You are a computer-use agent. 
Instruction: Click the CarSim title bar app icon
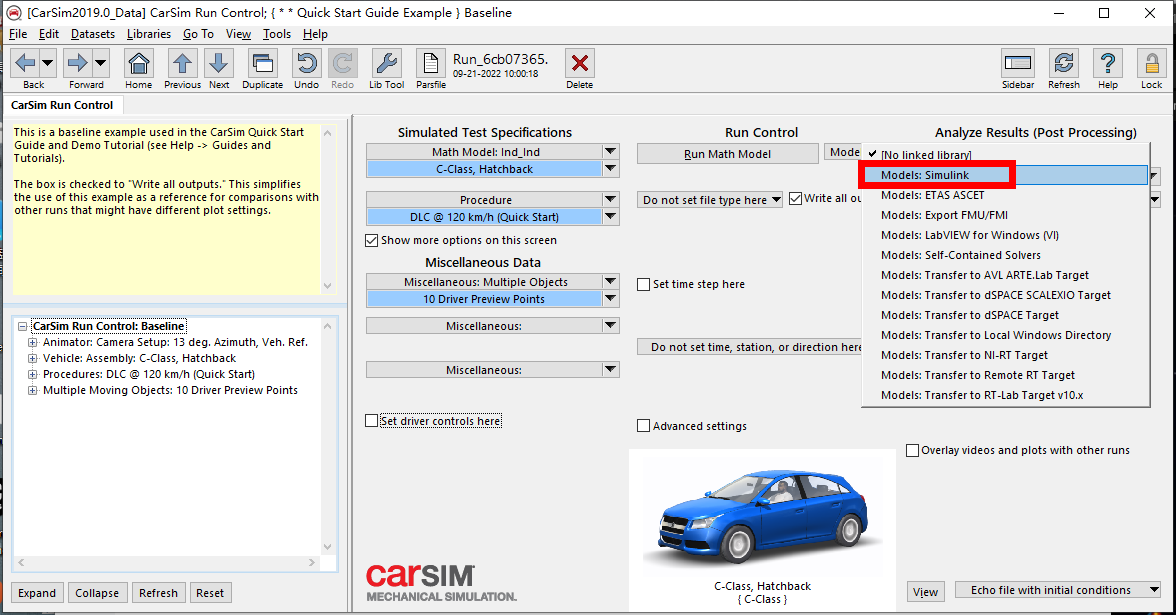click(x=14, y=13)
